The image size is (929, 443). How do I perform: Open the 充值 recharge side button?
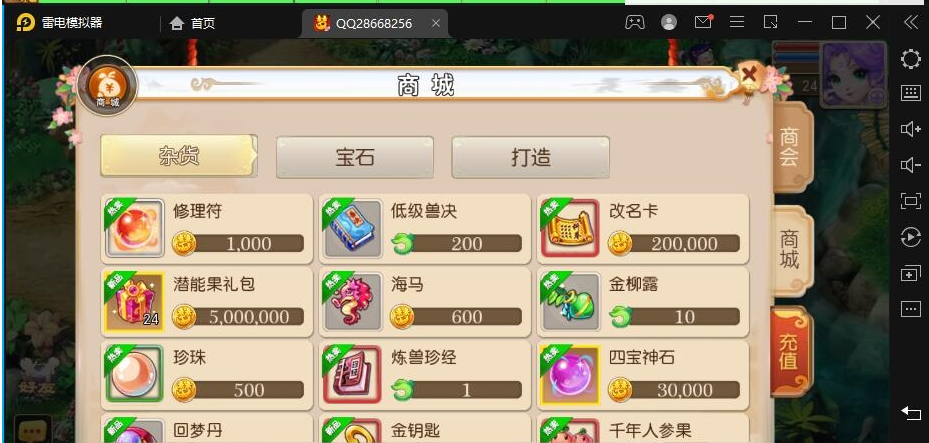pyautogui.click(x=790, y=352)
